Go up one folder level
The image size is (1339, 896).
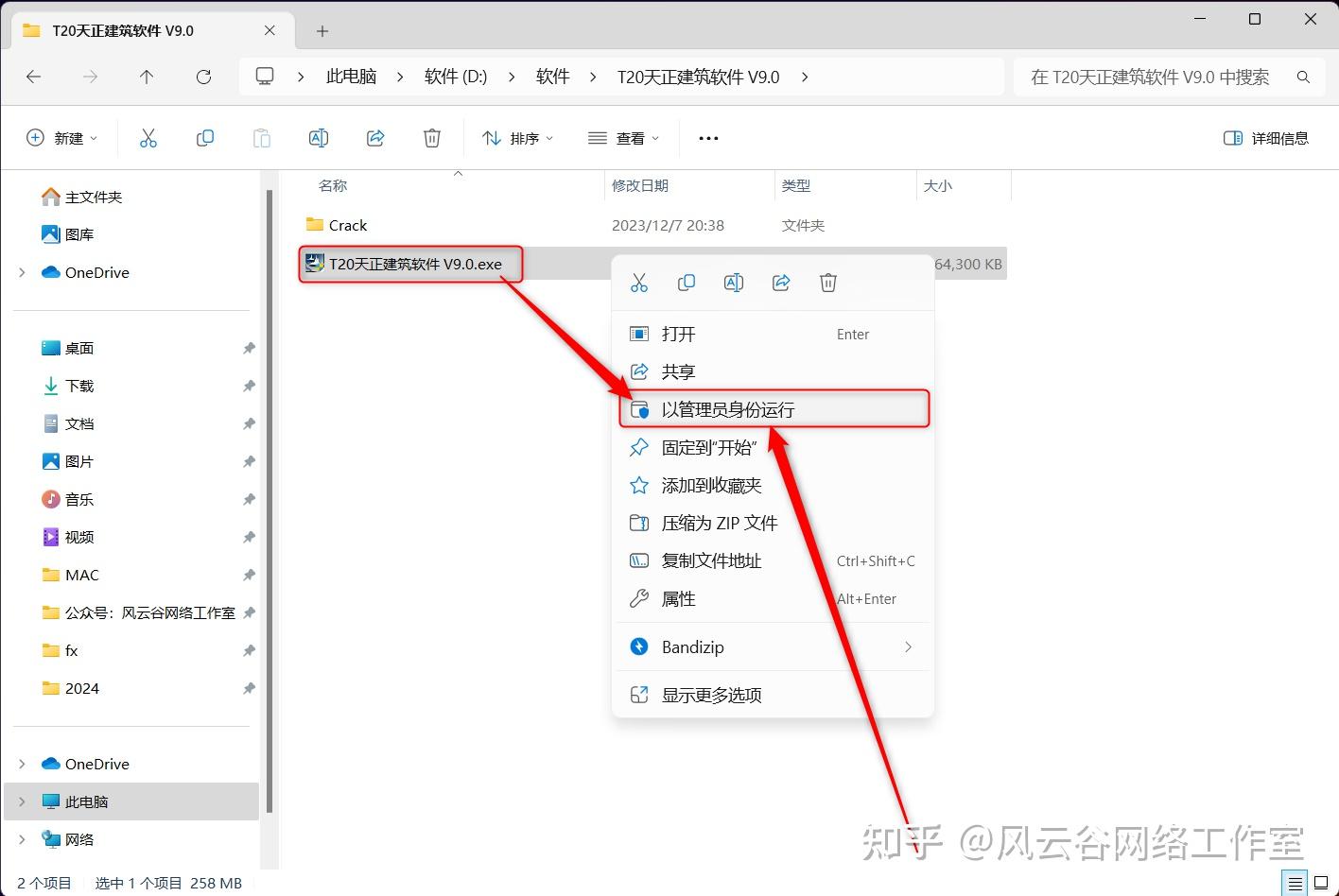pos(147,77)
